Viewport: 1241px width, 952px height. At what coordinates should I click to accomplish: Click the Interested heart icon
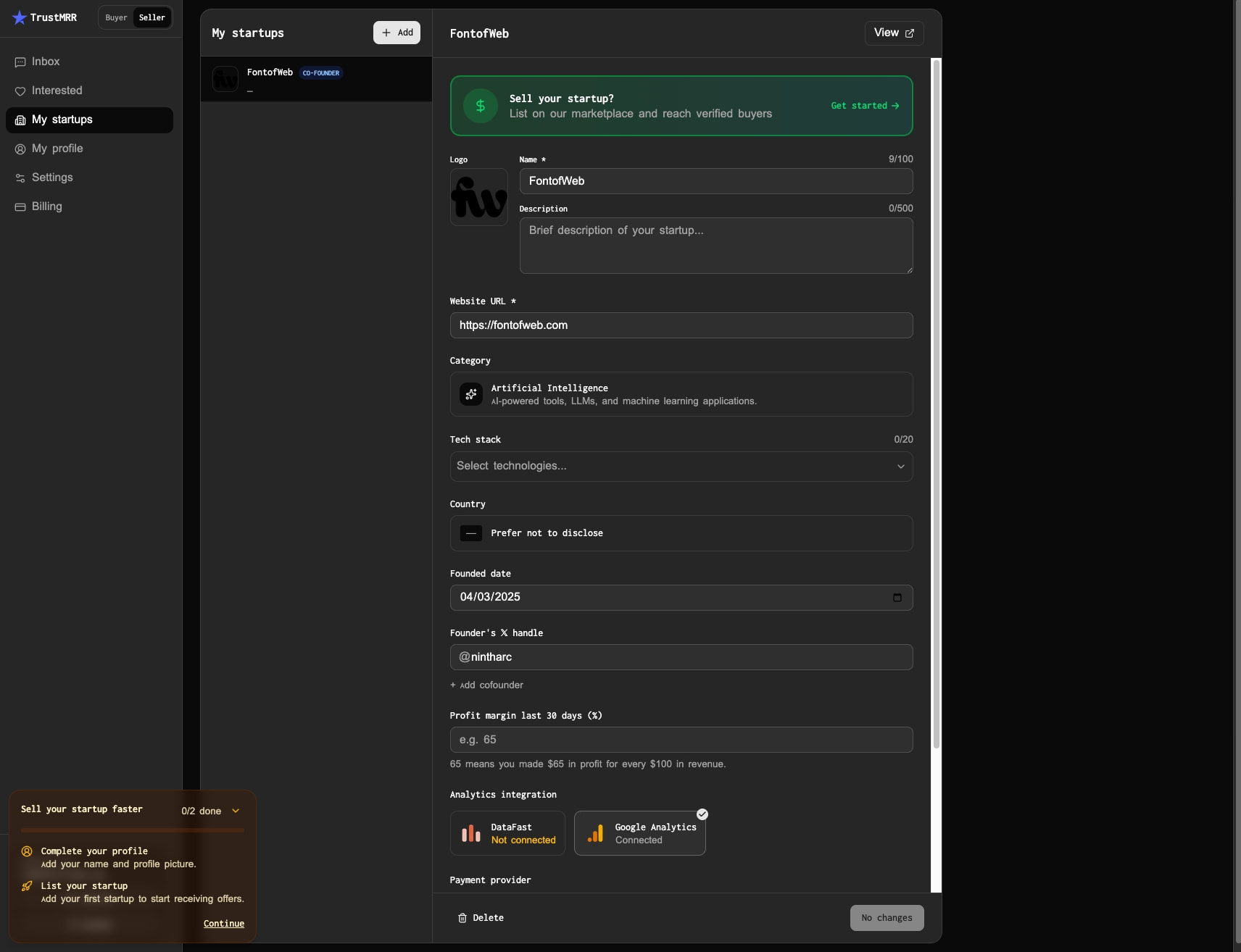(20, 91)
